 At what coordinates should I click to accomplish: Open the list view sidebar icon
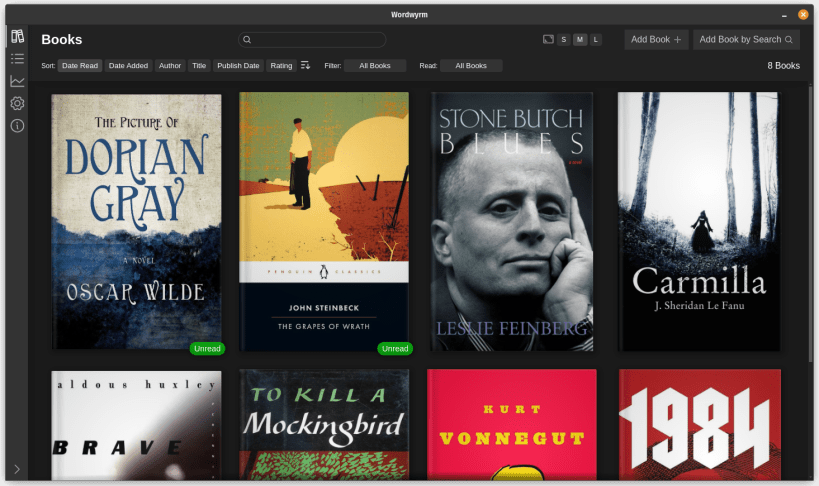pos(17,59)
